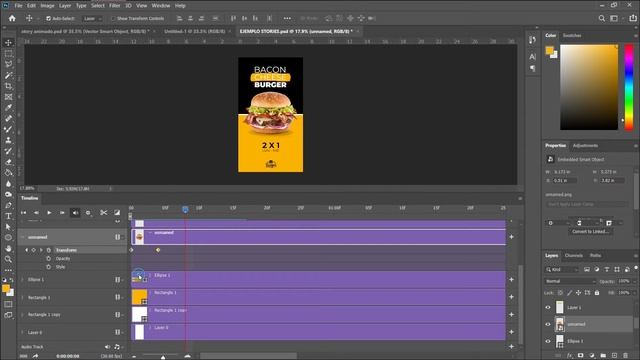Select the Move tool in toolbox

tap(8, 43)
